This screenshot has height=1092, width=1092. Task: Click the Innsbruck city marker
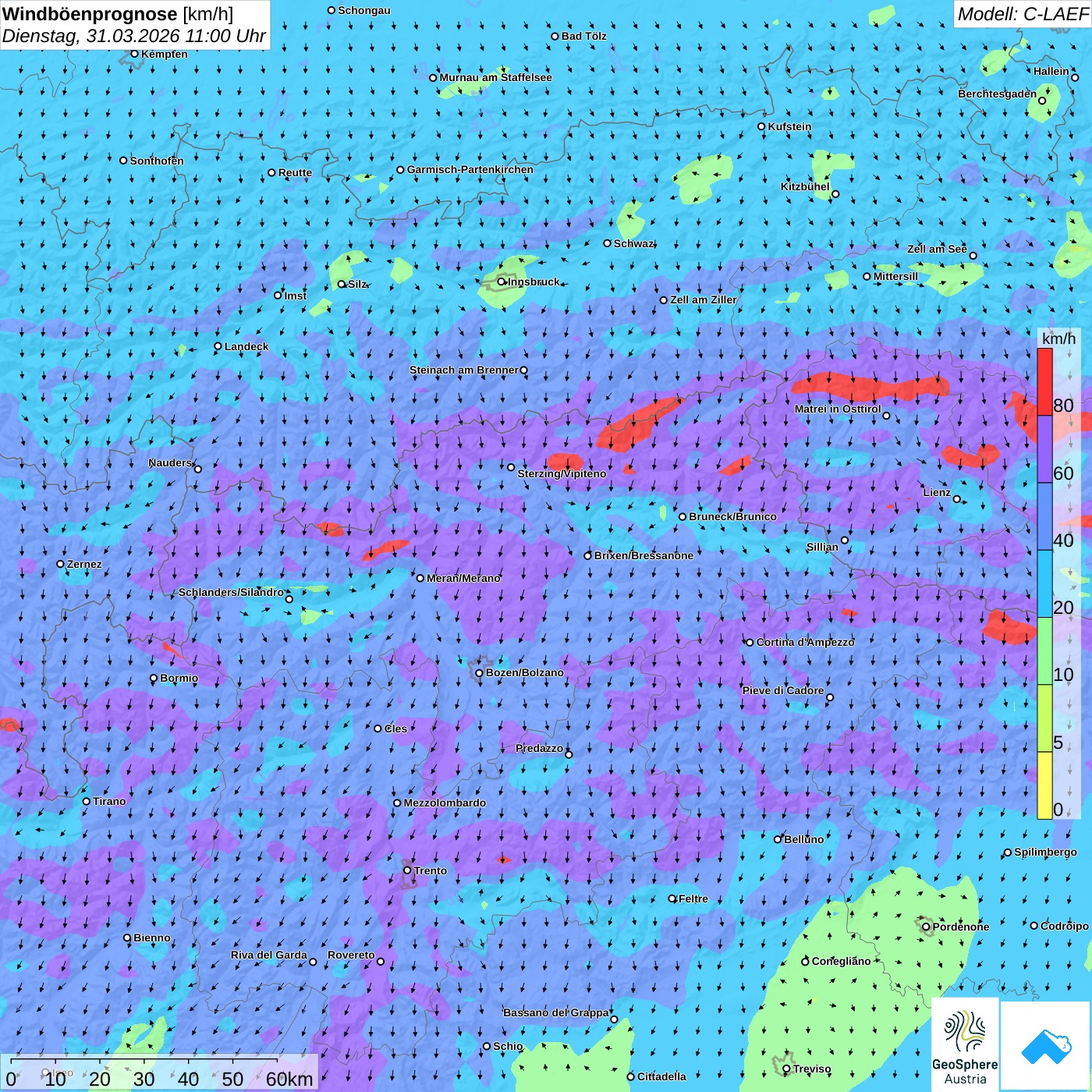[502, 282]
